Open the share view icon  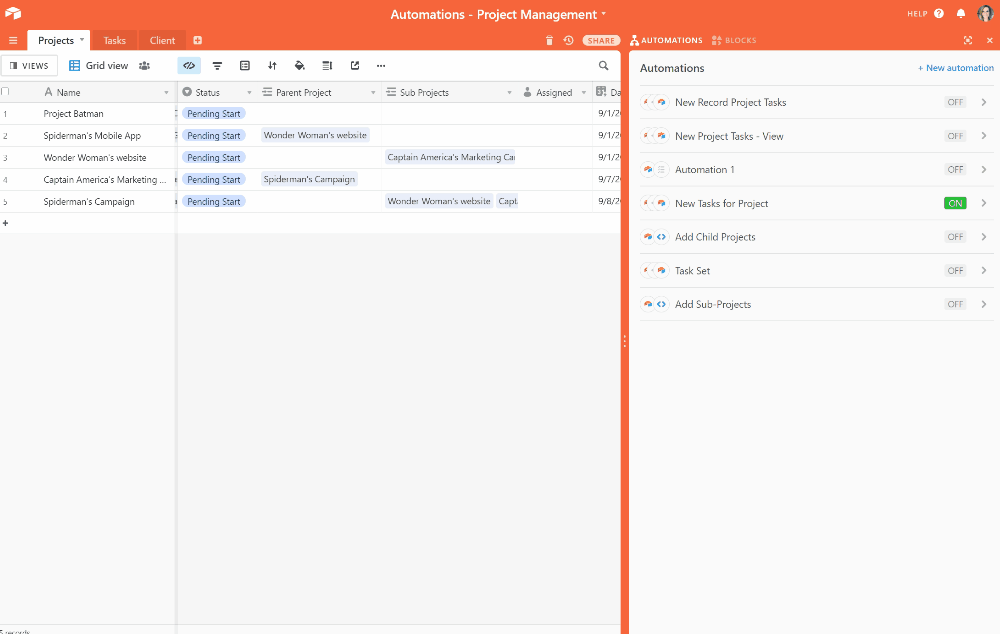pyautogui.click(x=354, y=66)
